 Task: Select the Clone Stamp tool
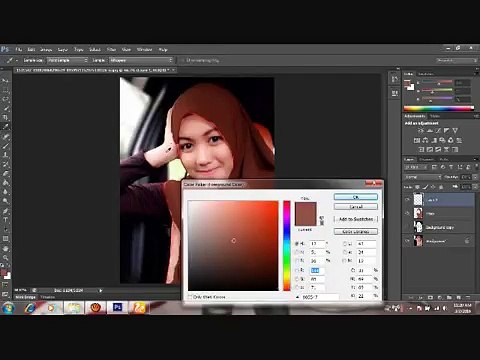(6, 155)
